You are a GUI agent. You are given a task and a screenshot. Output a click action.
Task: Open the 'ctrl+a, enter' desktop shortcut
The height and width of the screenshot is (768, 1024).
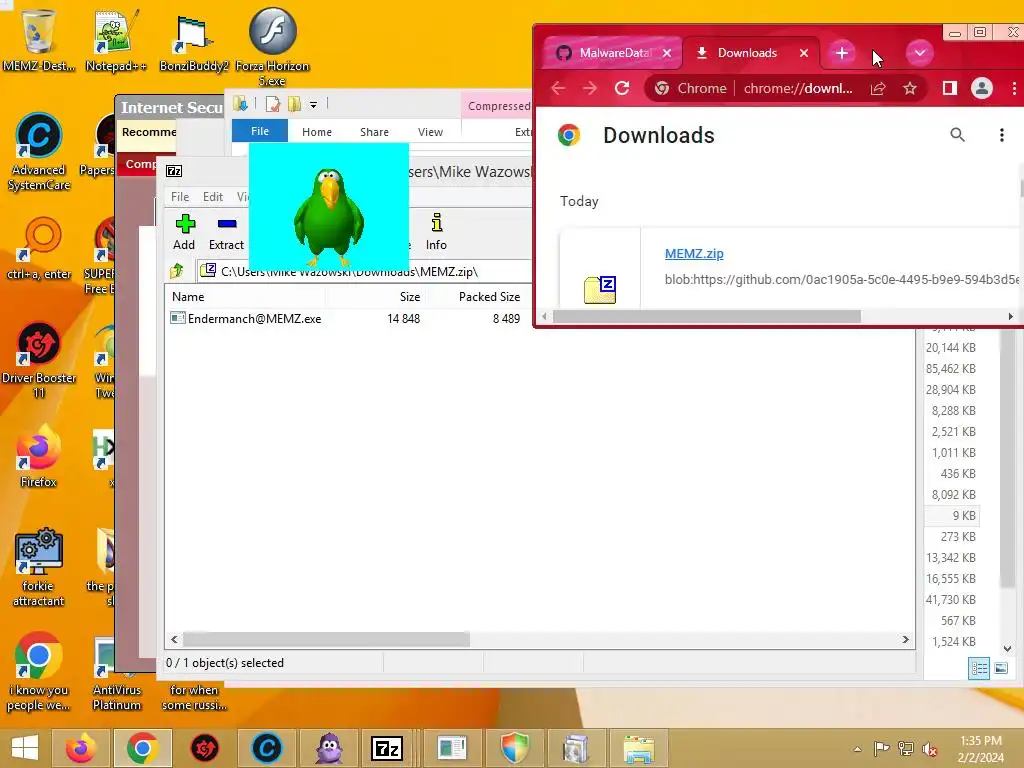click(x=39, y=248)
